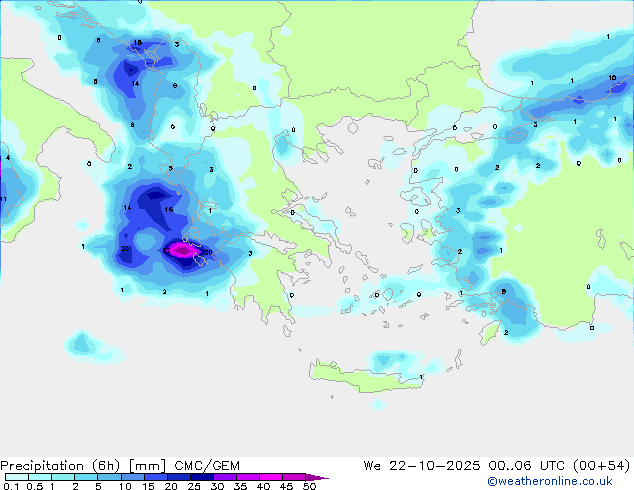
Task: Click the '30' legend scale label
Action: [x=217, y=486]
